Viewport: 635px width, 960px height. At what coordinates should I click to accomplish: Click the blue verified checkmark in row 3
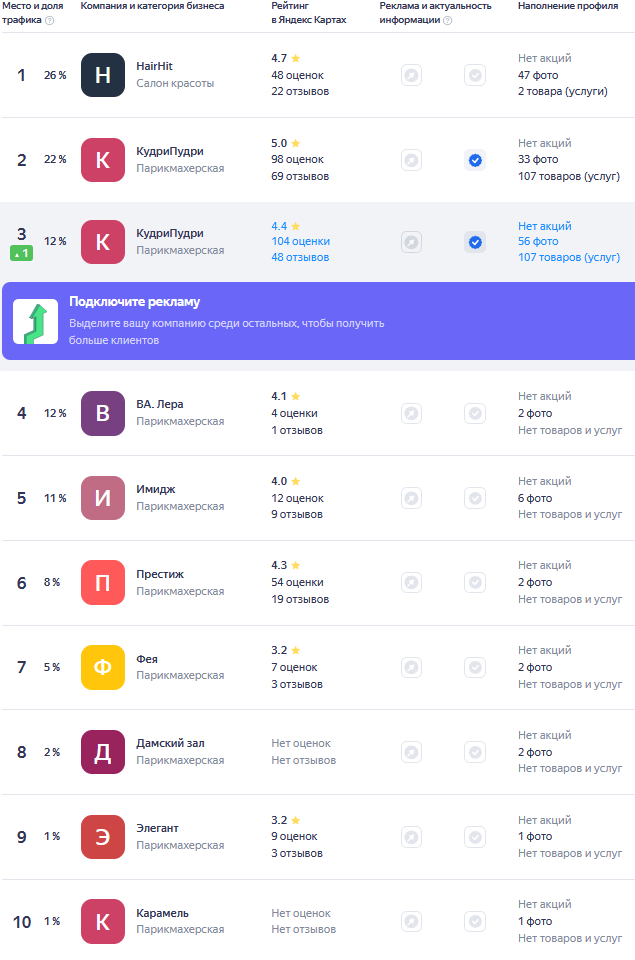click(475, 242)
